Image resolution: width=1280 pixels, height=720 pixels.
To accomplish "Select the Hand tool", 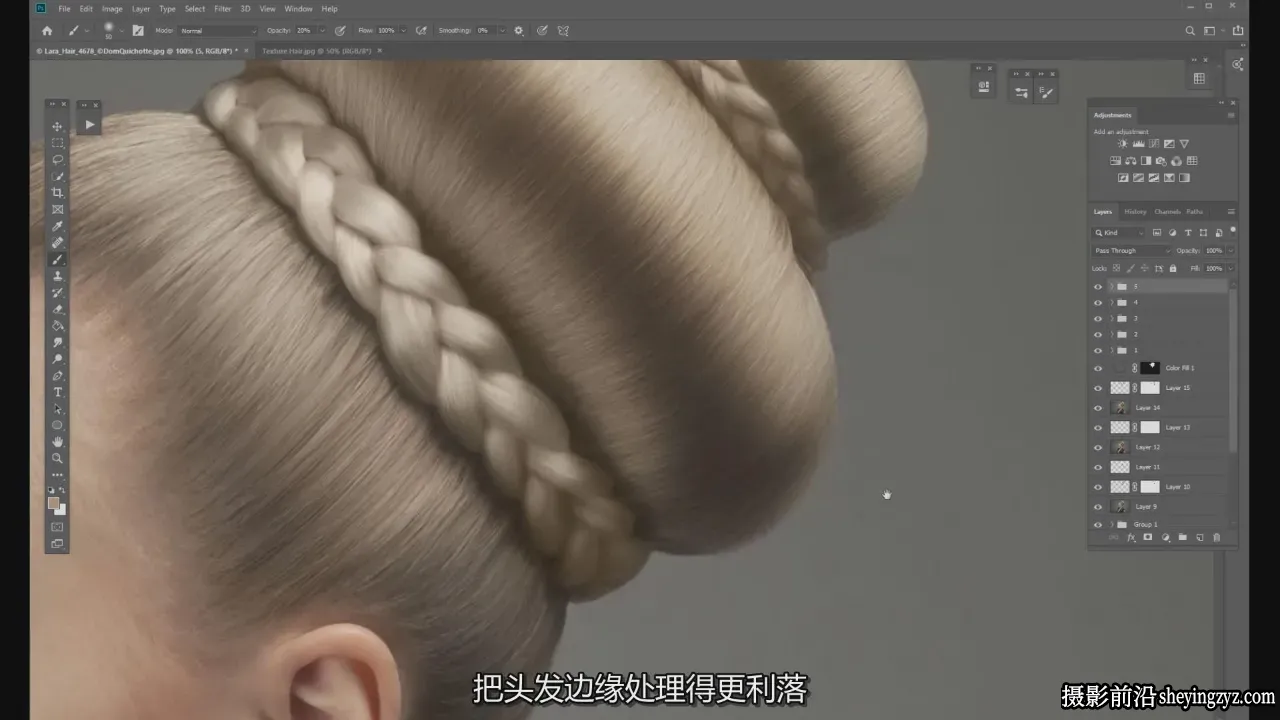I will (57, 441).
